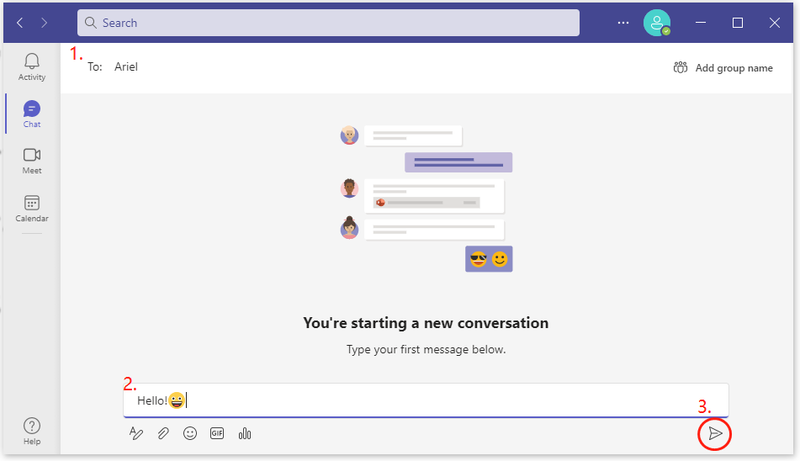Open the Meet section
The height and width of the screenshot is (461, 800).
tap(32, 161)
